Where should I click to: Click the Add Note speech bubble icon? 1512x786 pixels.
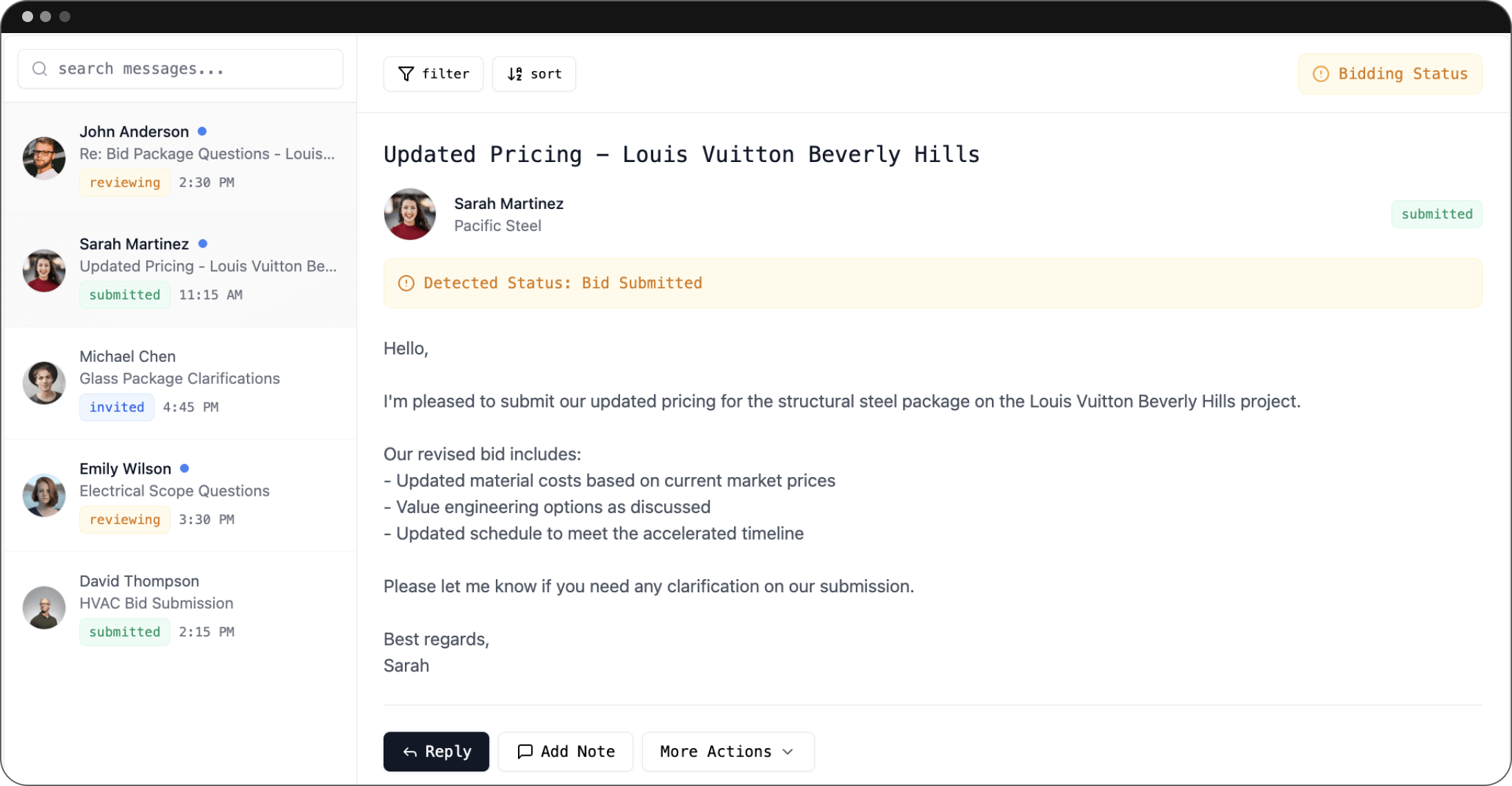[525, 752]
